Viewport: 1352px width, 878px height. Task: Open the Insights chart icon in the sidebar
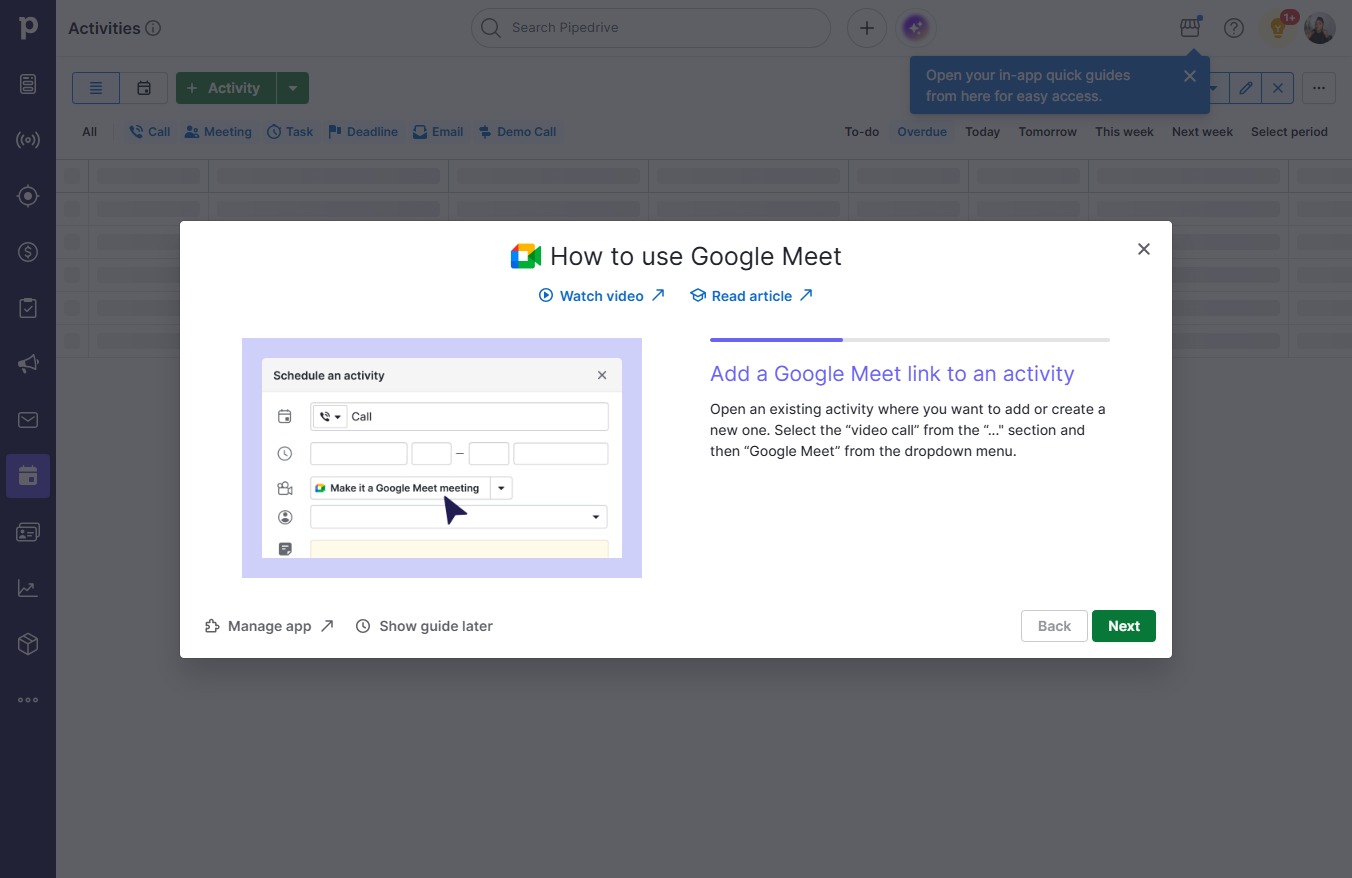28,589
